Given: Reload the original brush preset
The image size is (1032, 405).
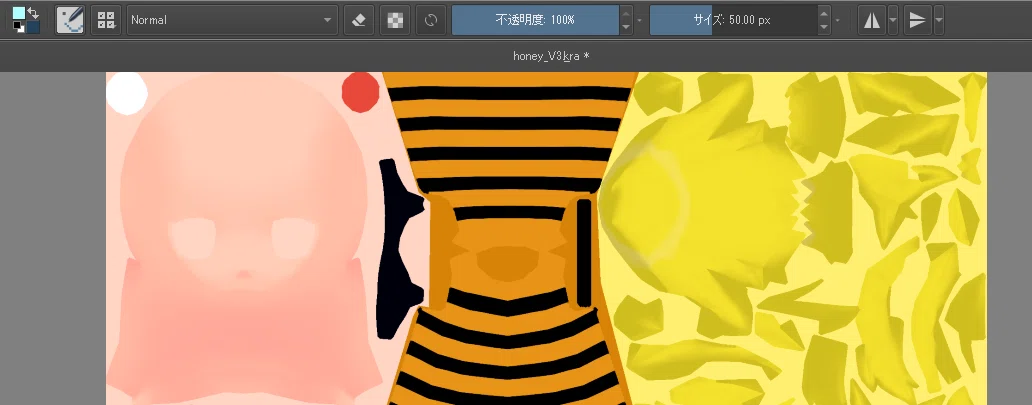Looking at the screenshot, I should click(431, 20).
